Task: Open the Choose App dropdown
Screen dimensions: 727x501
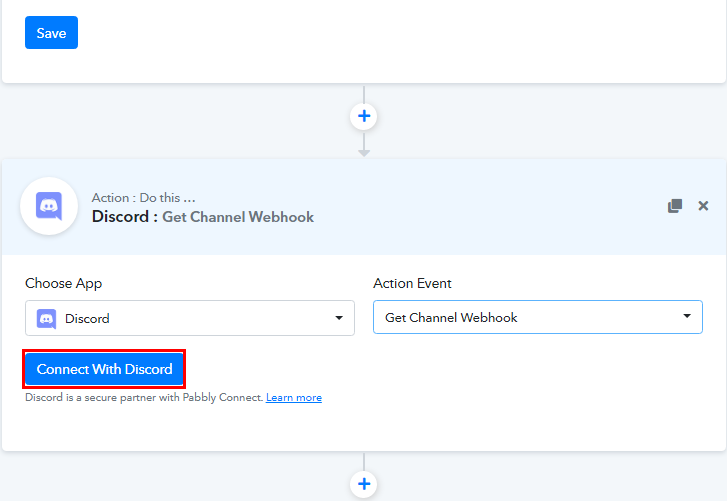Action: click(x=189, y=318)
